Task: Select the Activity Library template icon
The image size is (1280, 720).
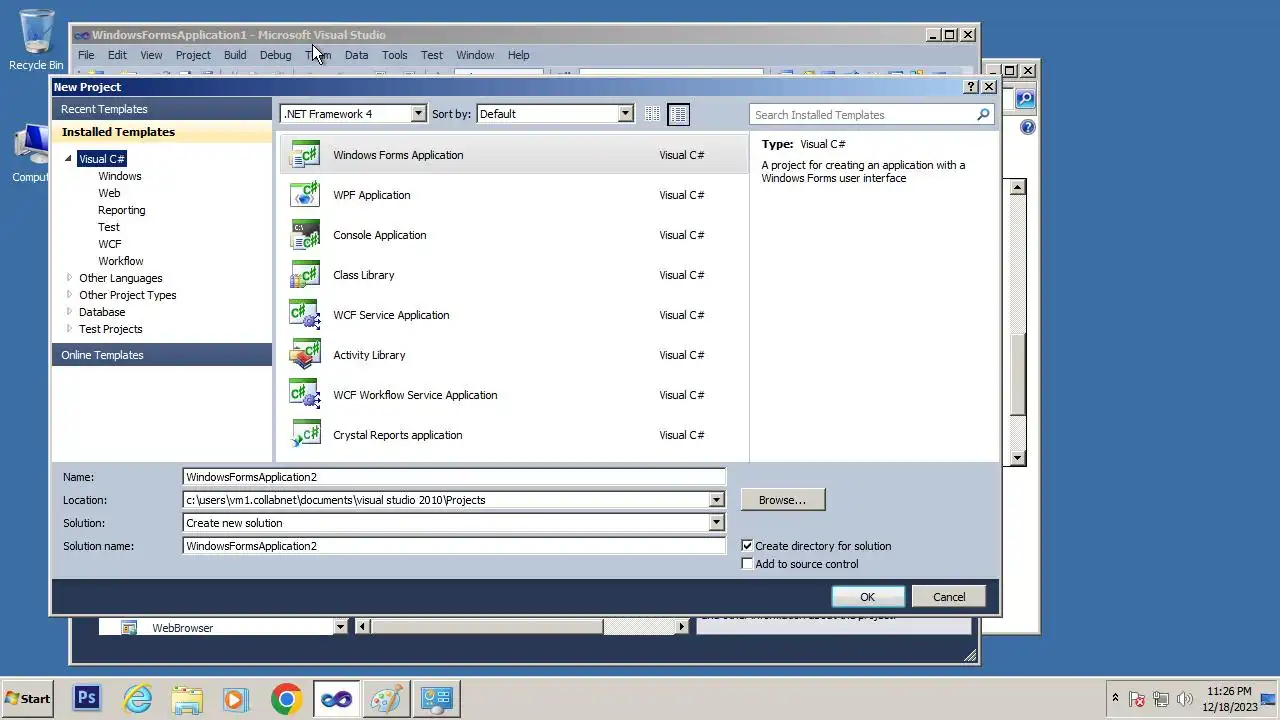Action: pyautogui.click(x=304, y=355)
